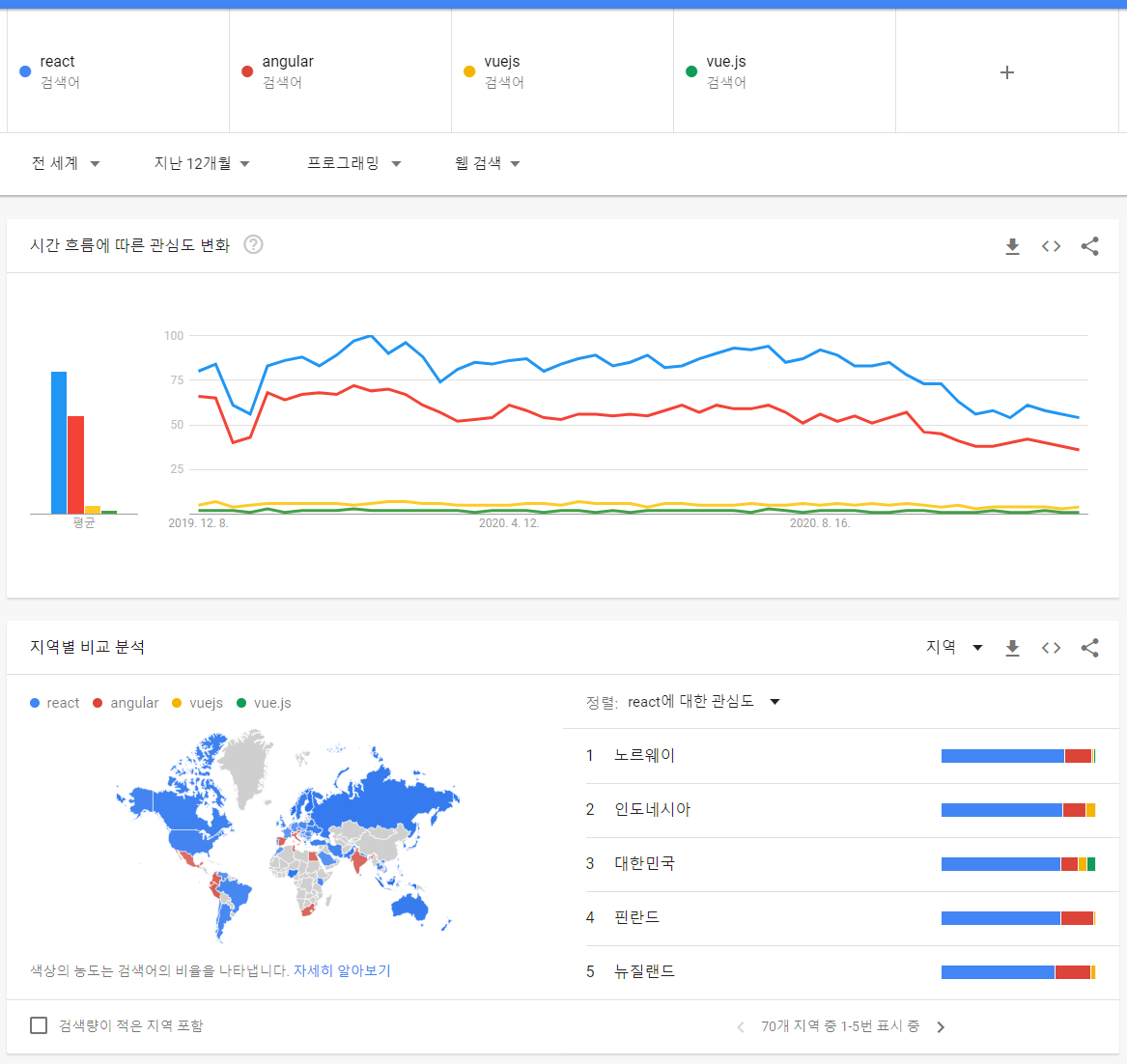Click the 70개 지역 중 1-5번 표시 중 text
The width and height of the screenshot is (1127, 1064).
coord(840,1026)
